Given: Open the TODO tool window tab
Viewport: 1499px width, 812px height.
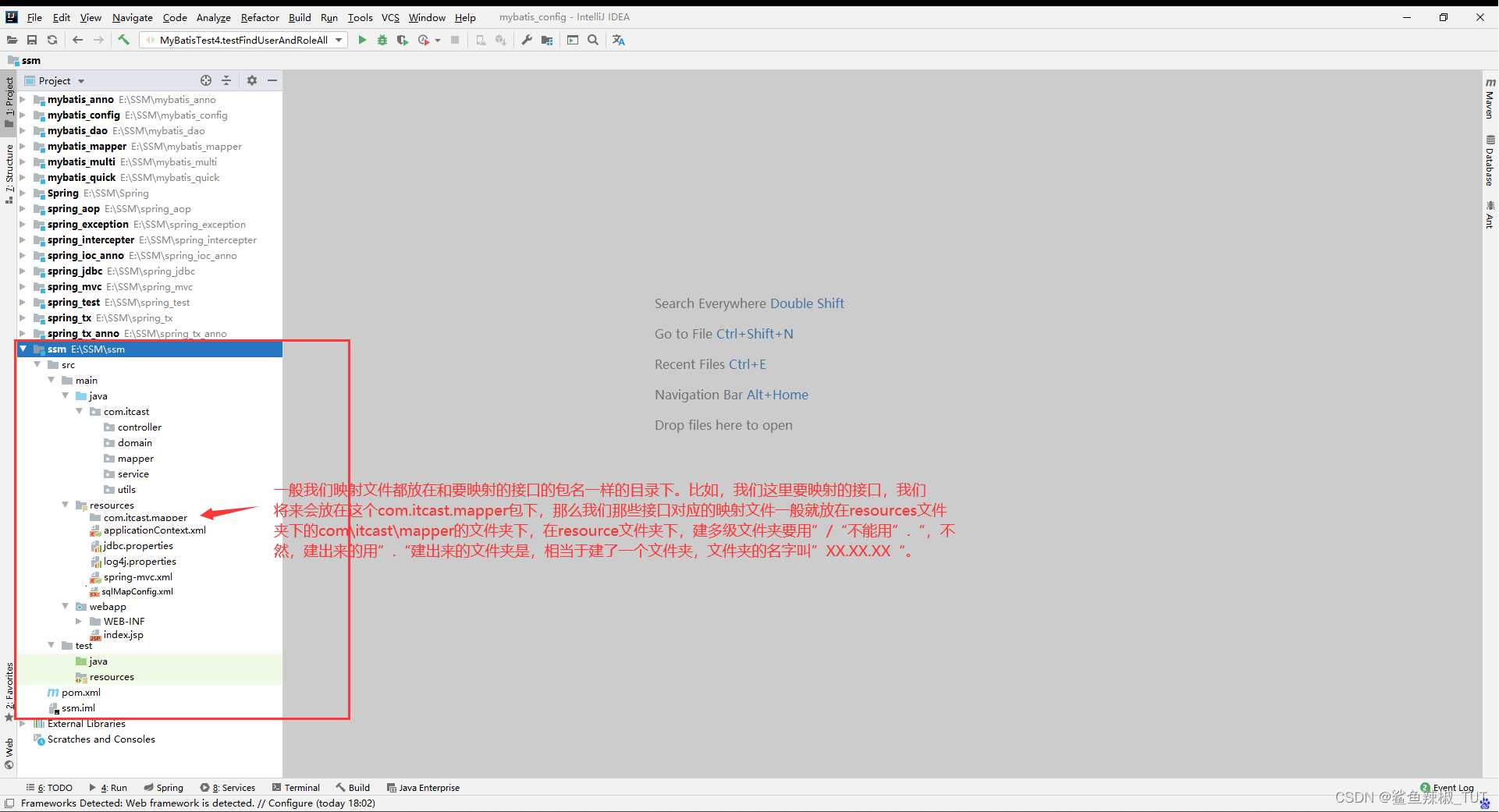Looking at the screenshot, I should (x=49, y=788).
